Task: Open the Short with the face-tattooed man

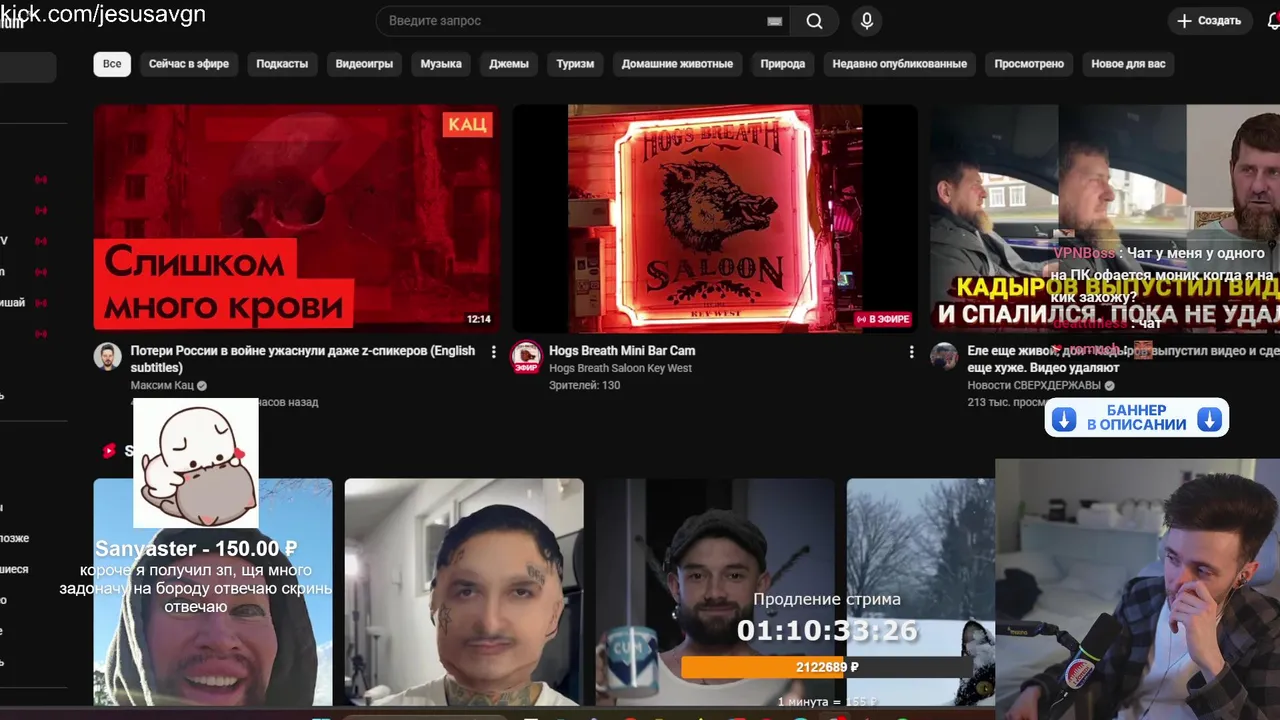Action: (464, 592)
